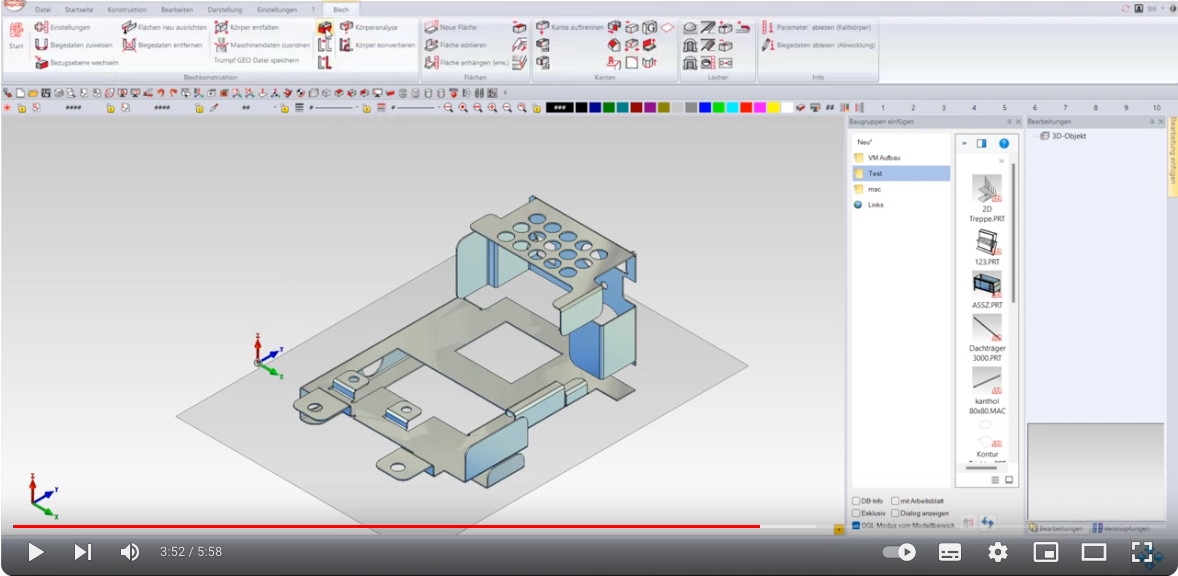Screen dimensions: 1178x576
Task: Click the Neue Fläche tool
Action: click(x=431, y=27)
